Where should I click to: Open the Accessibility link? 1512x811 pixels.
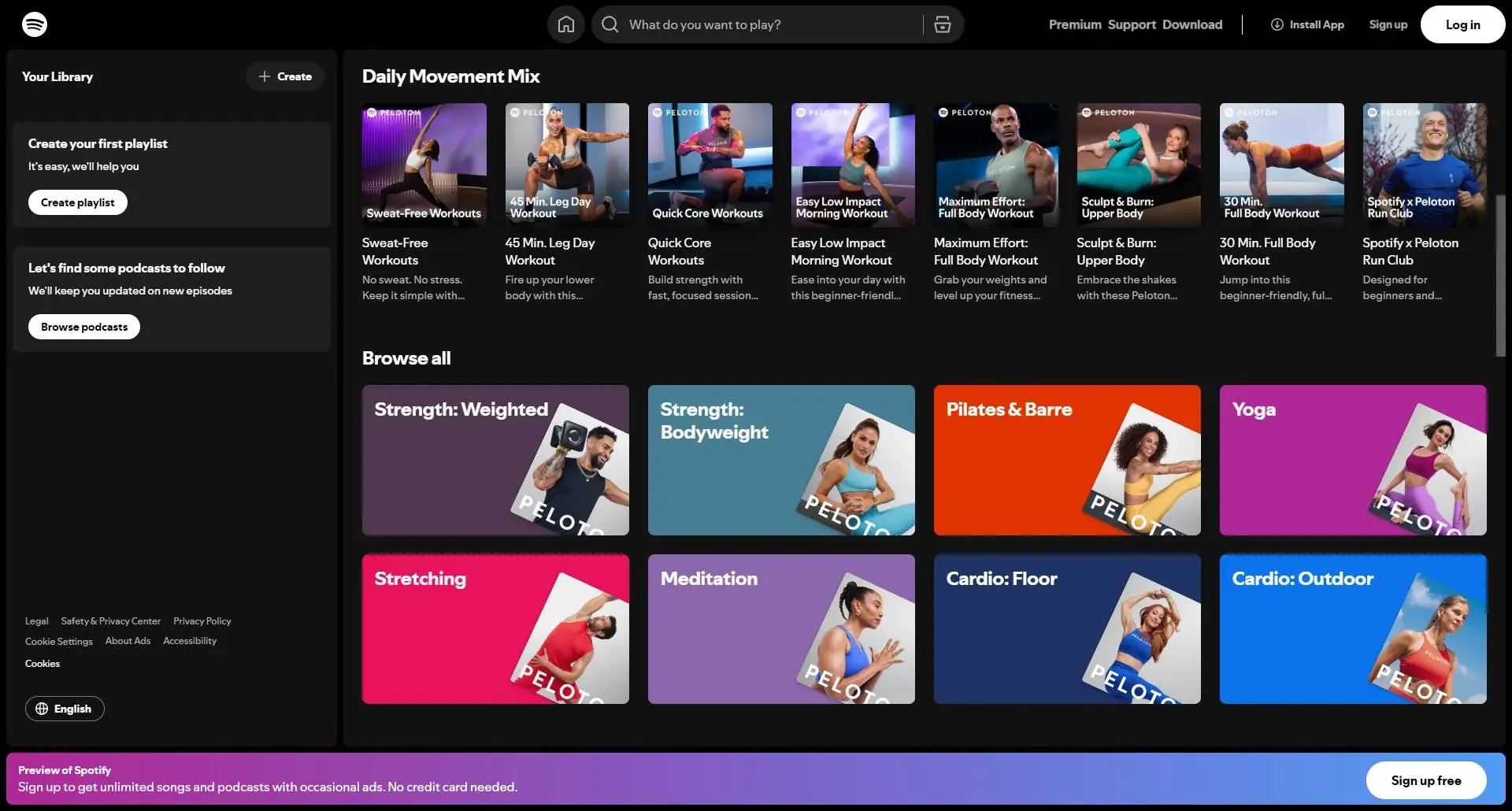click(x=190, y=641)
